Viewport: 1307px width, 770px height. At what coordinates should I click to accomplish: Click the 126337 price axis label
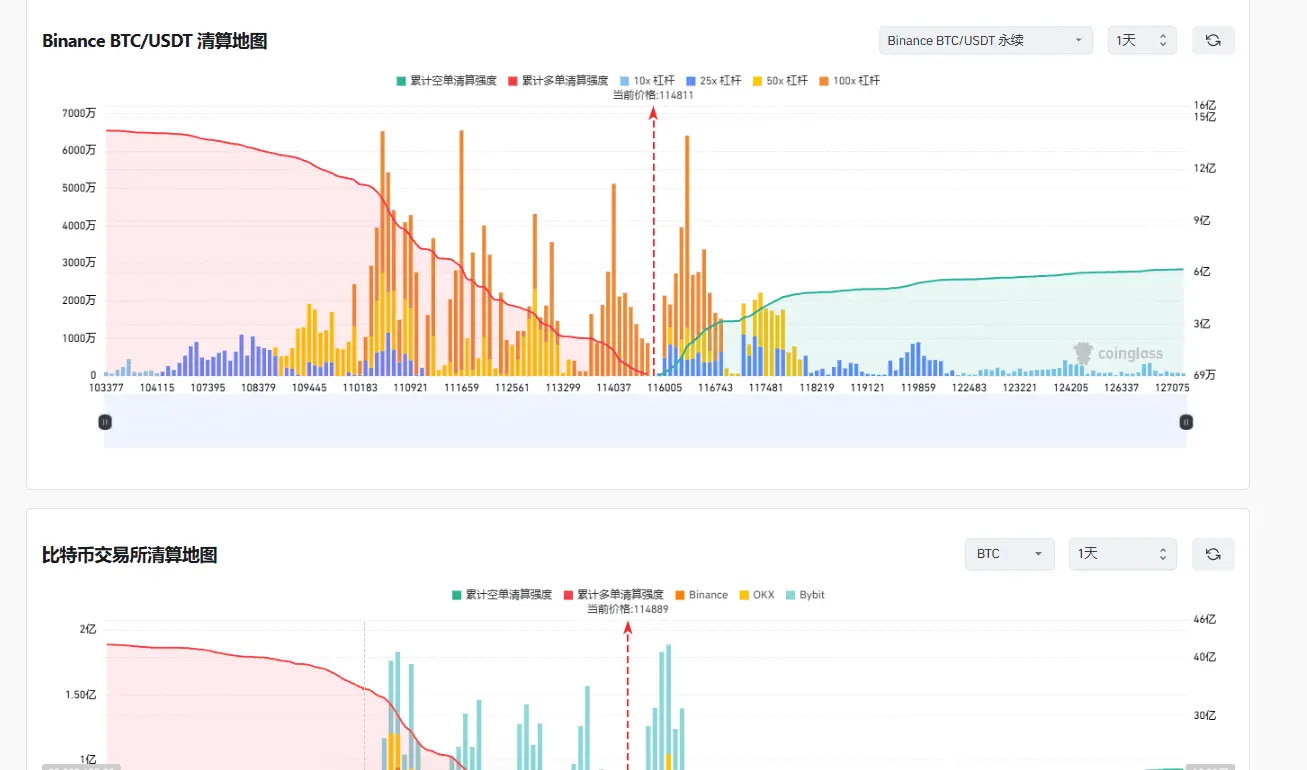coord(1121,388)
